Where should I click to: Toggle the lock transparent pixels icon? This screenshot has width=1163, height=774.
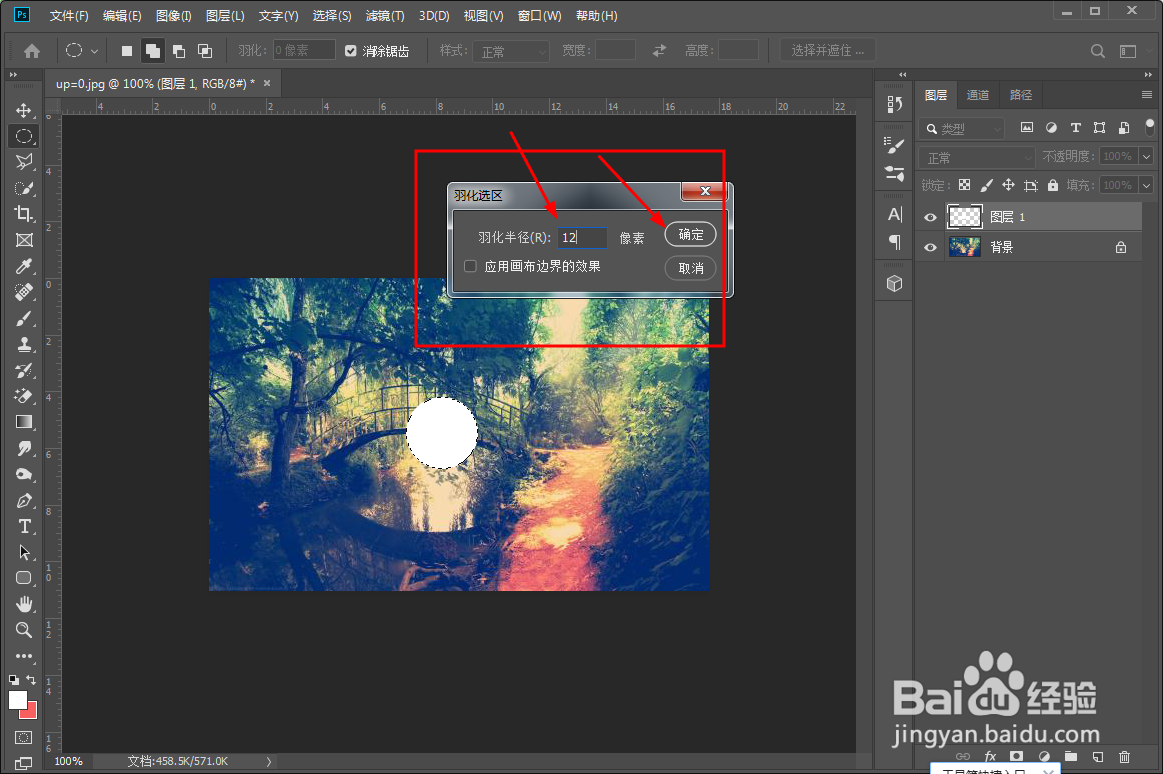pos(964,185)
